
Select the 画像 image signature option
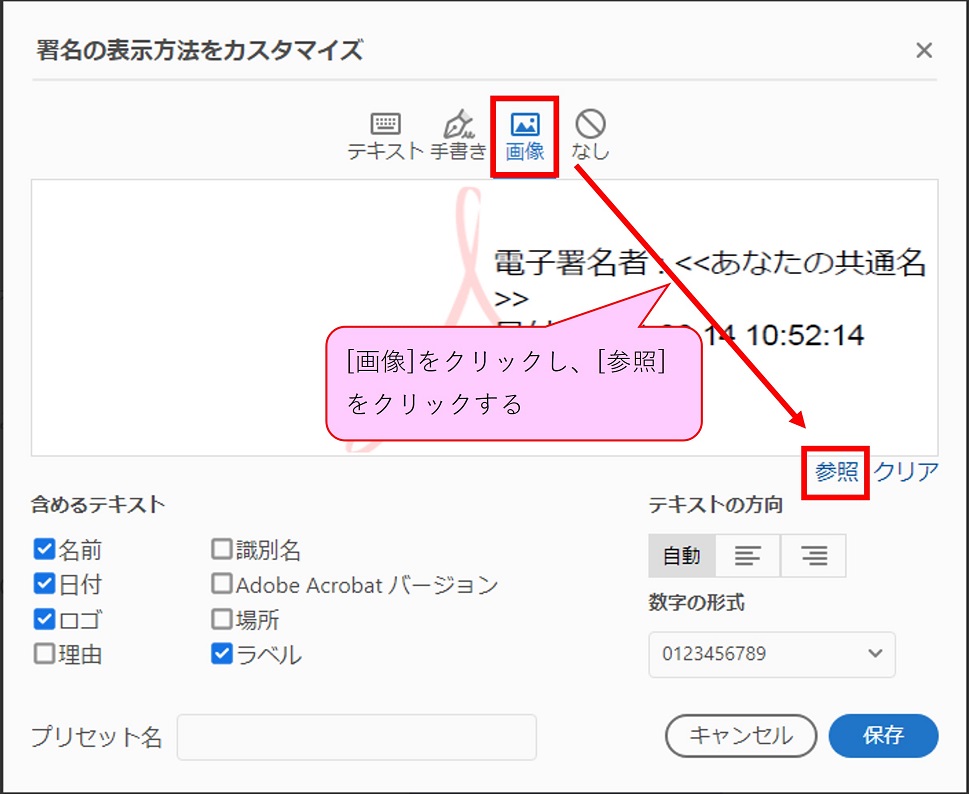(525, 136)
